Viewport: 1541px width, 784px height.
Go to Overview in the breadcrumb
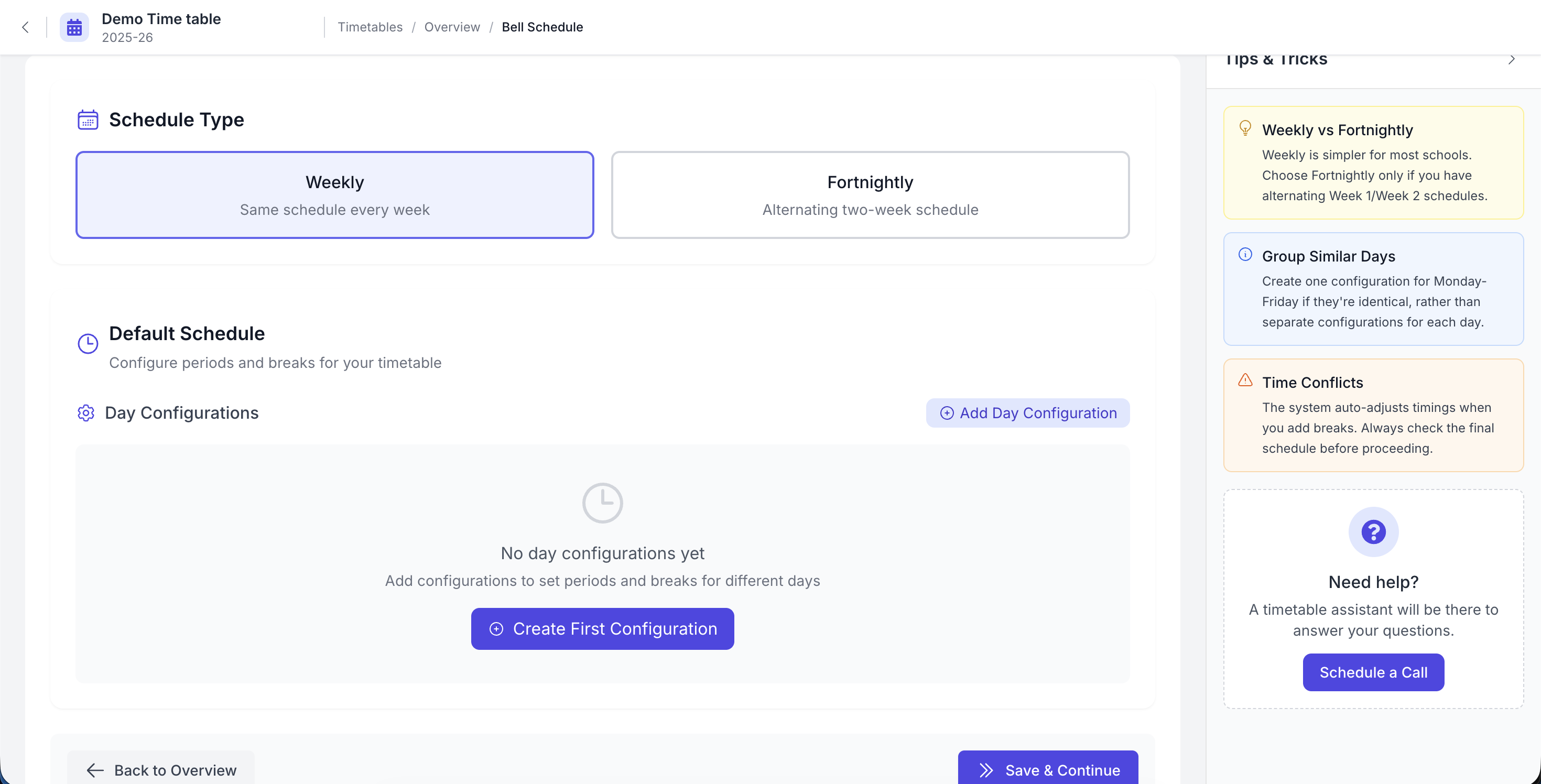452,27
